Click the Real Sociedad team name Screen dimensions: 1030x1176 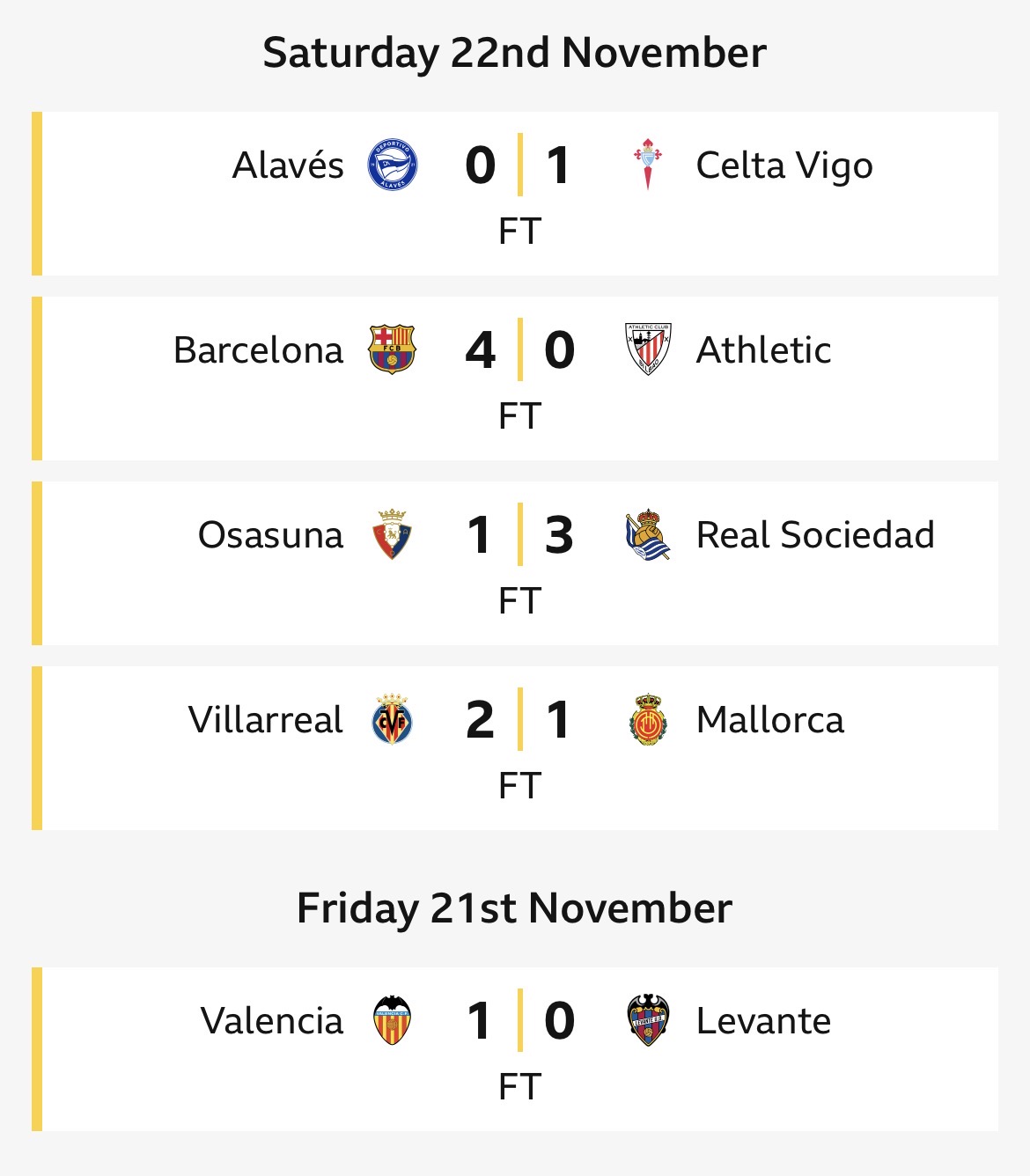click(x=815, y=535)
